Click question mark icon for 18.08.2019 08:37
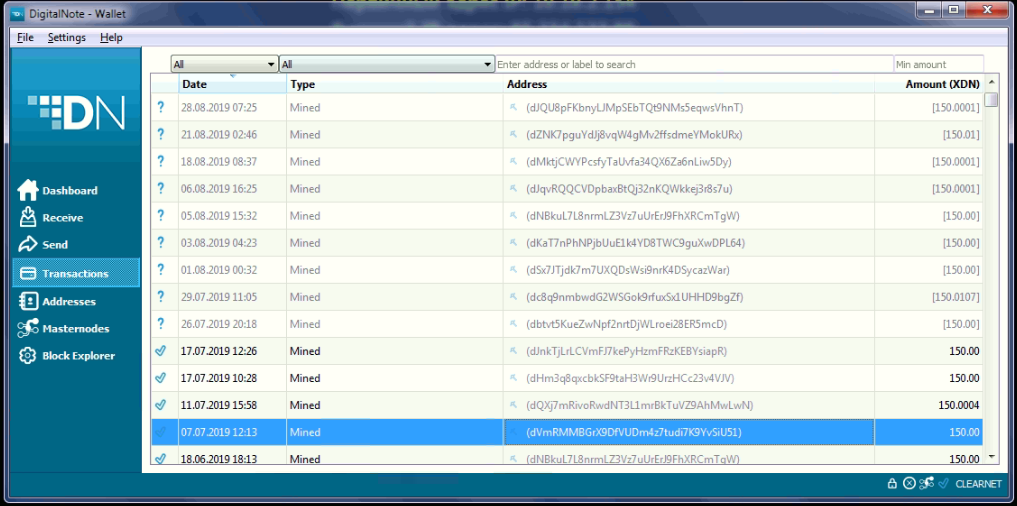 tap(161, 162)
